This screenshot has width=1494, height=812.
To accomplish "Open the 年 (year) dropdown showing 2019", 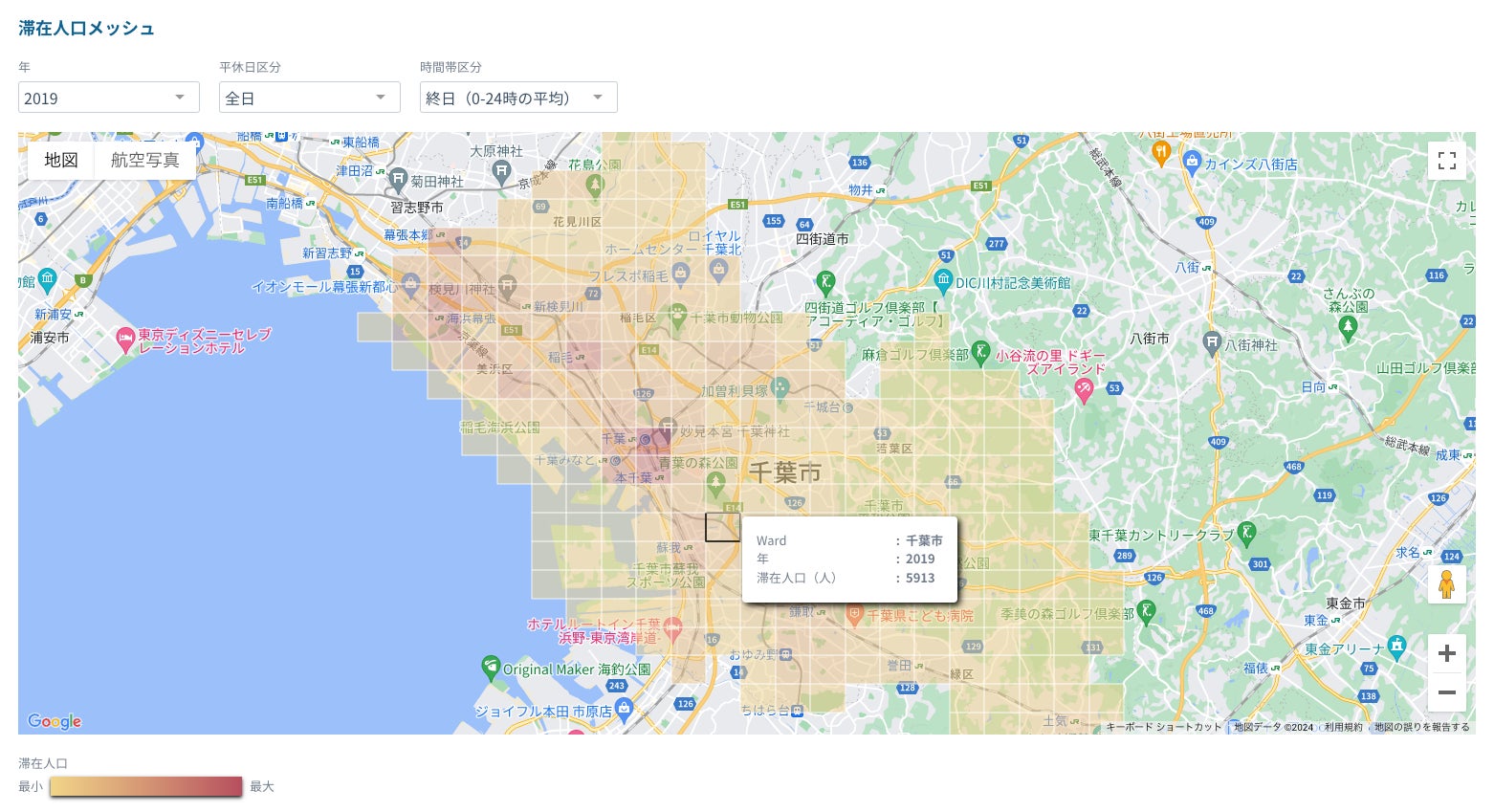I will click(x=108, y=98).
